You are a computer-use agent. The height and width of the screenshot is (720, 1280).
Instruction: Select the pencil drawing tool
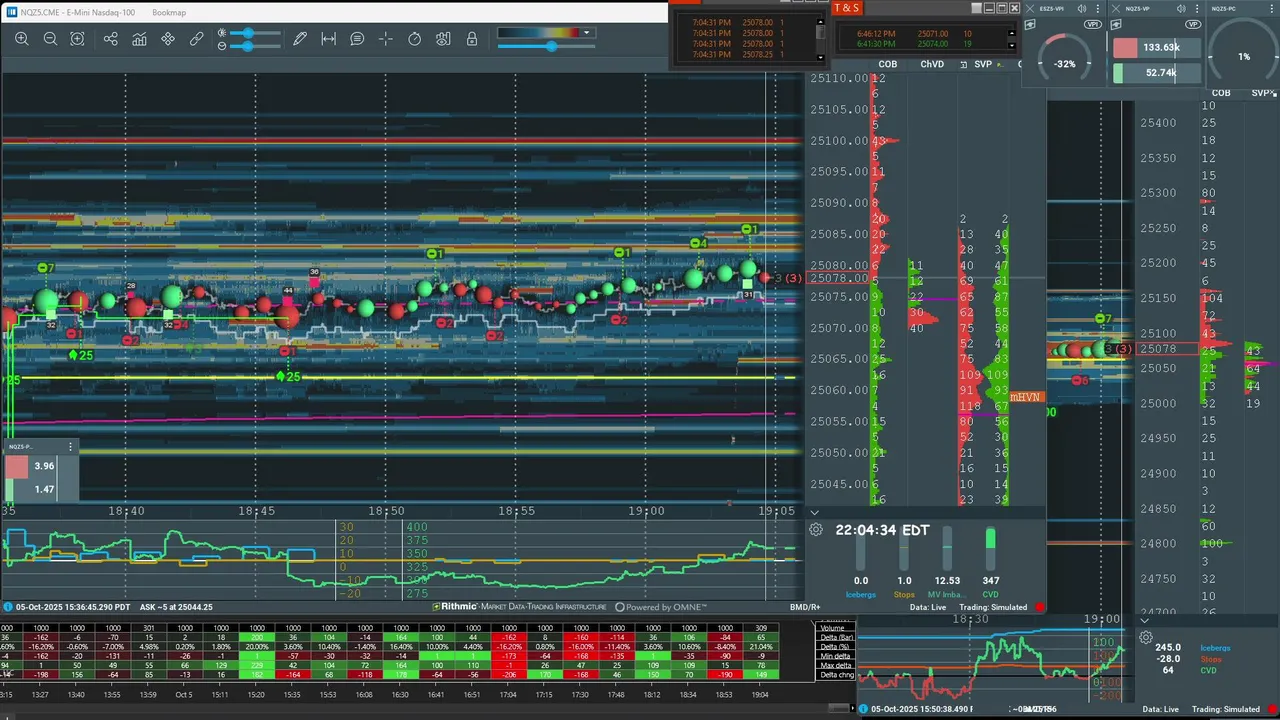[x=300, y=39]
